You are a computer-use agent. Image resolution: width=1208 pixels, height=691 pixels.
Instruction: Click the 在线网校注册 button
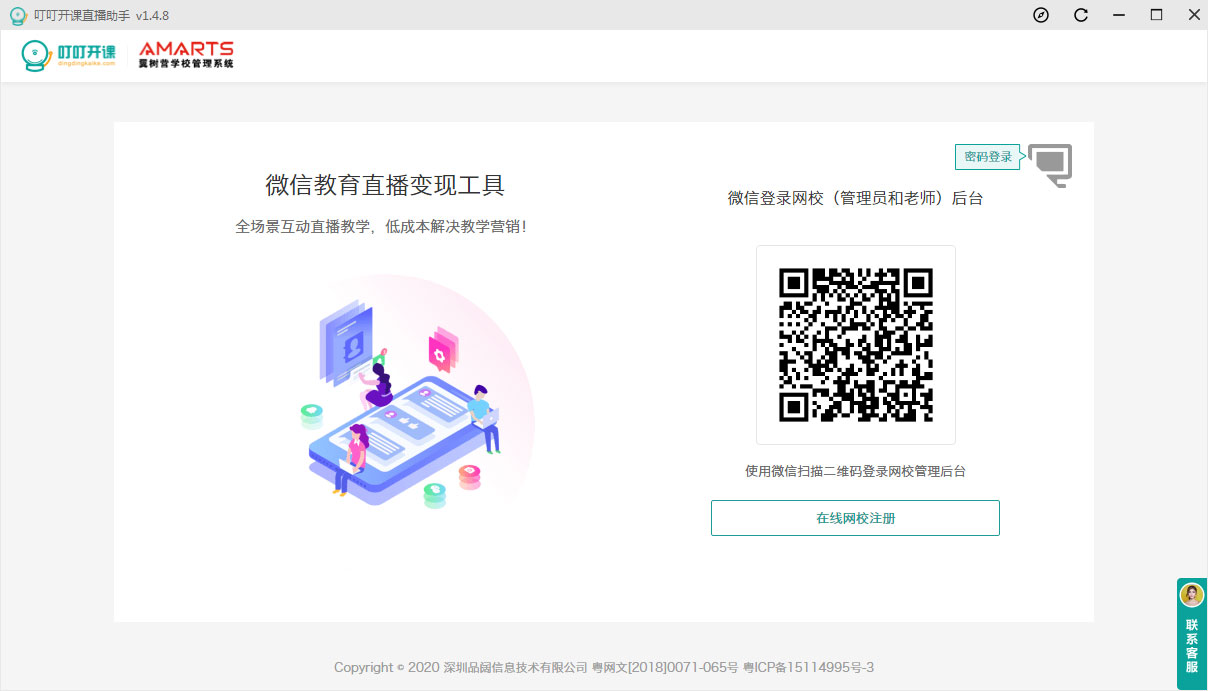pos(855,518)
